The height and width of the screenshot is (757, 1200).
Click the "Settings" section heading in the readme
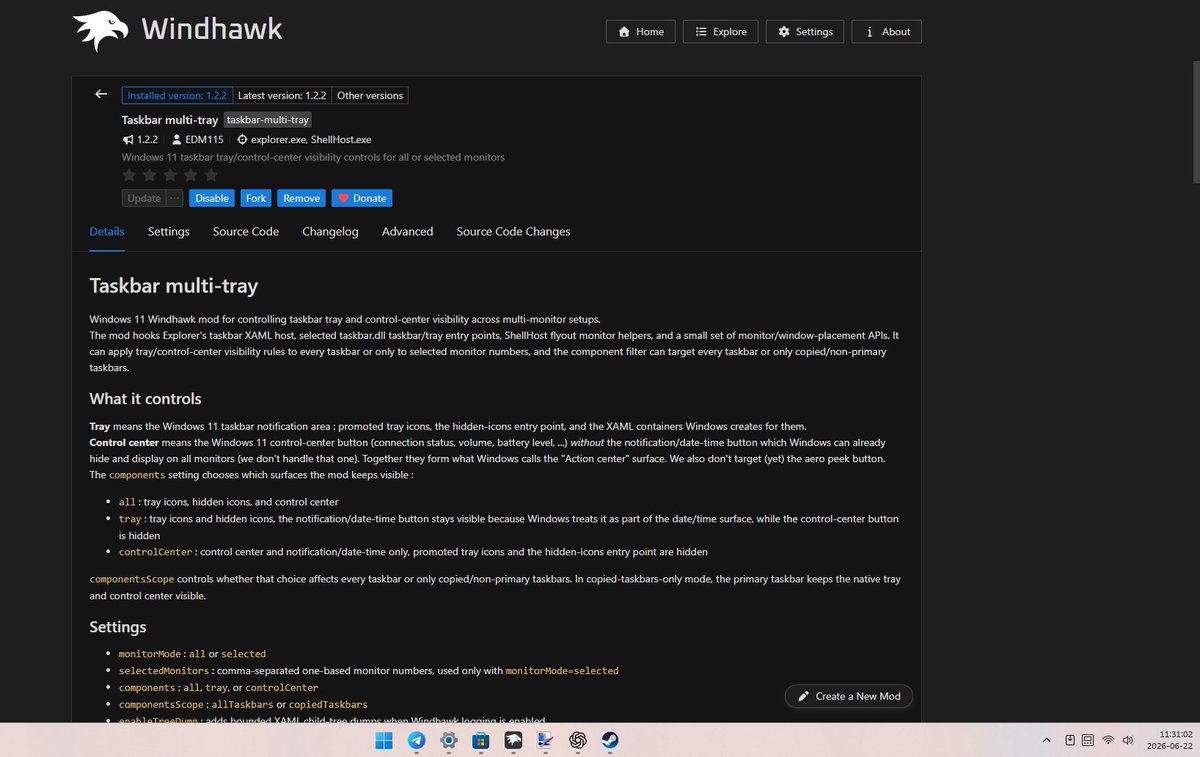click(x=118, y=627)
